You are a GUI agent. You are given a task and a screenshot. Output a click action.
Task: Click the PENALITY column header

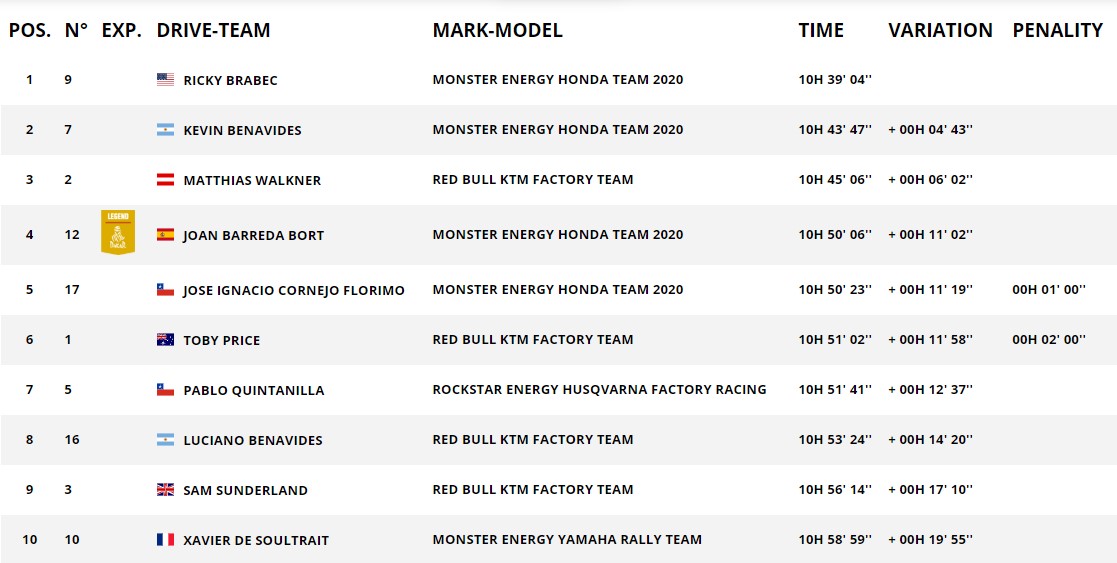click(1057, 30)
